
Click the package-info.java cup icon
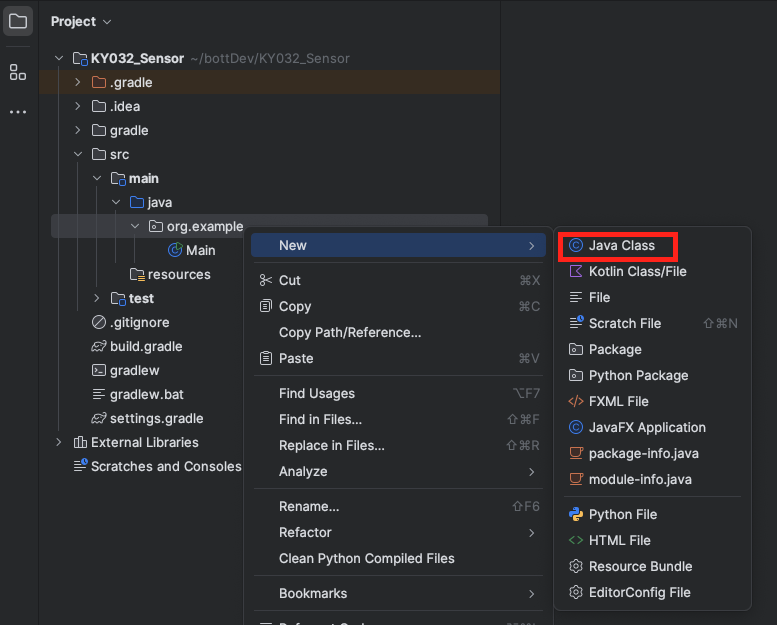click(576, 453)
